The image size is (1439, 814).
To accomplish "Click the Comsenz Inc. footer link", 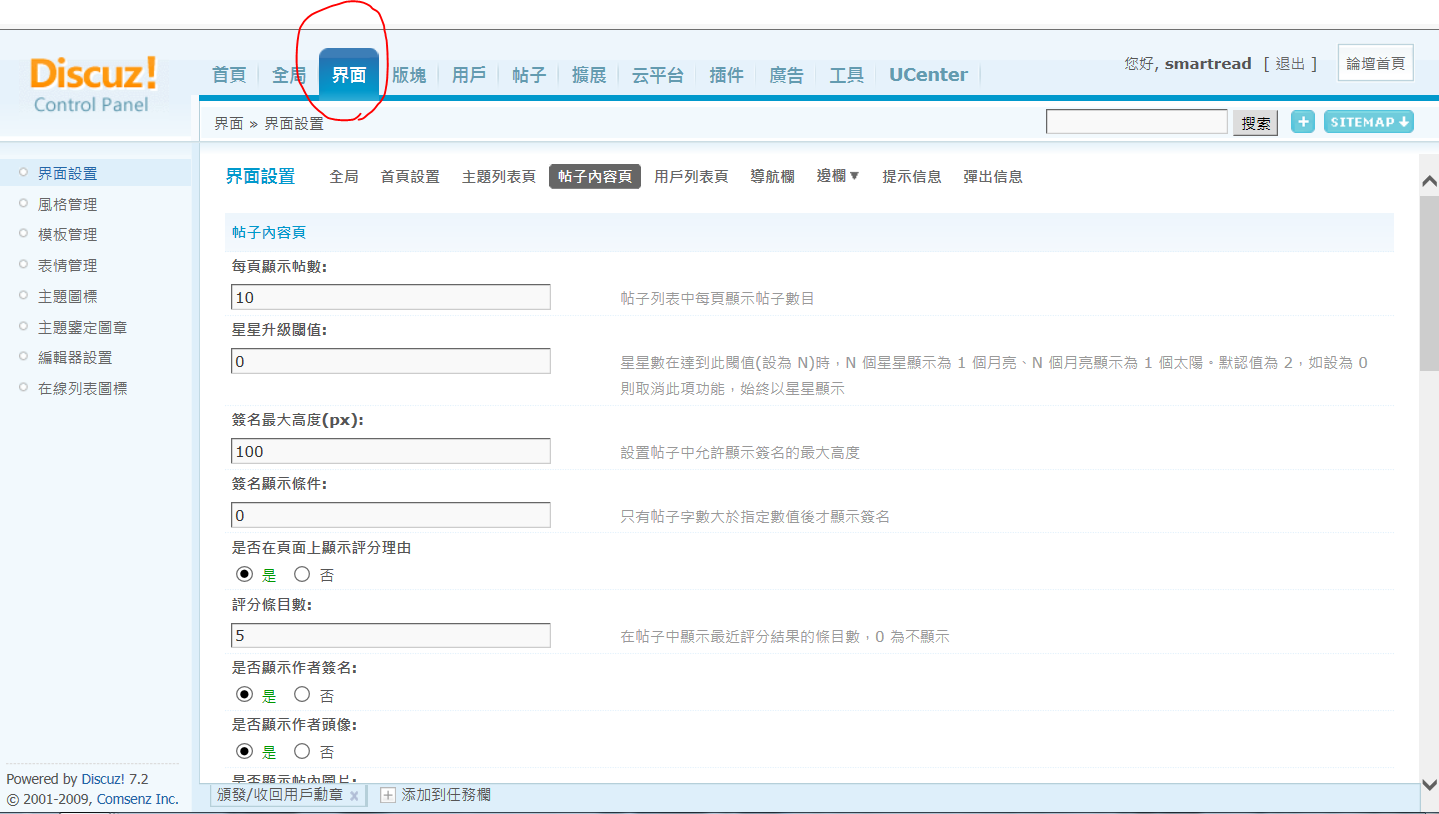I will click(x=138, y=799).
